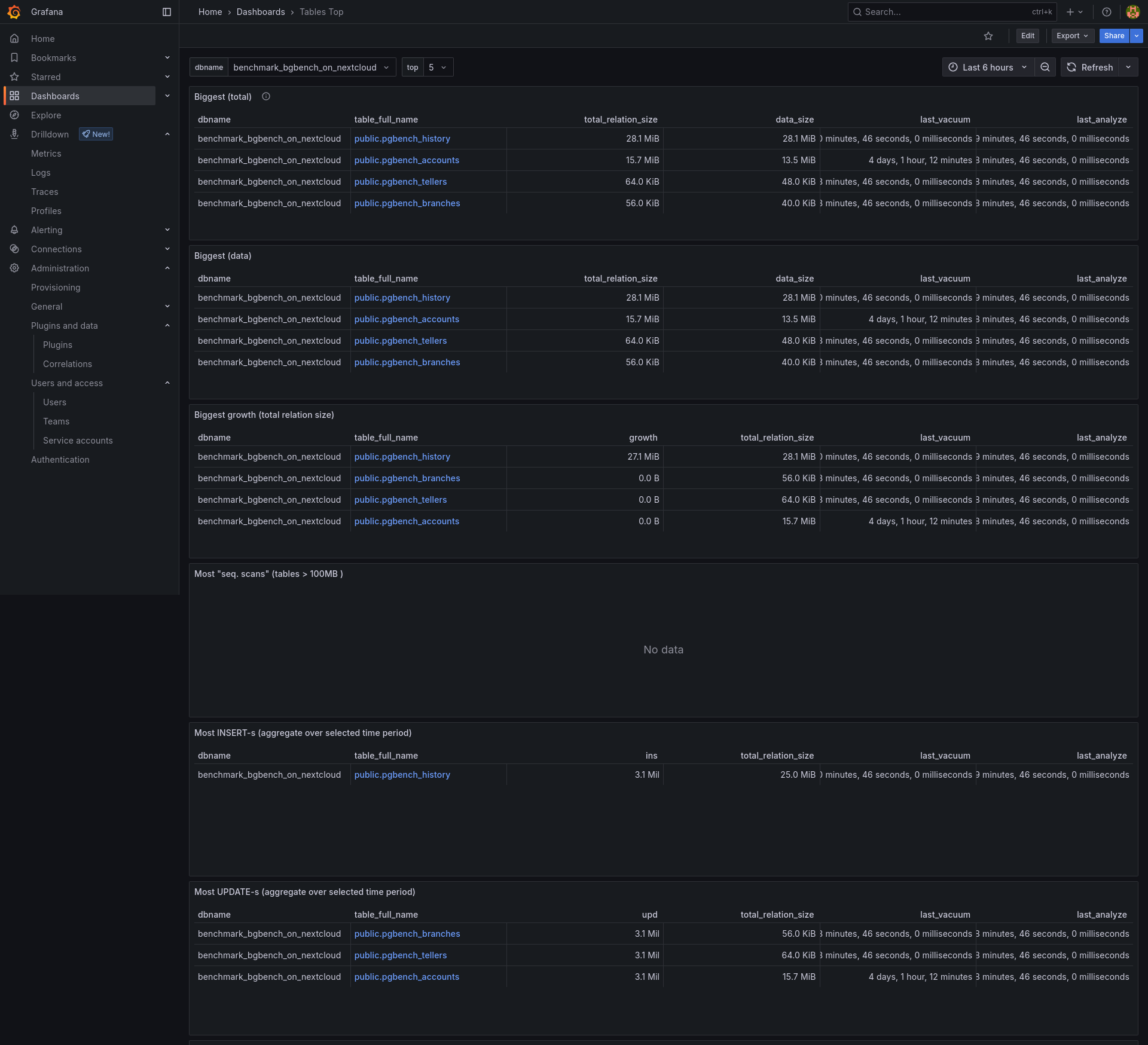Click the Explore compass icon
The width and height of the screenshot is (1148, 1045).
click(x=14, y=115)
